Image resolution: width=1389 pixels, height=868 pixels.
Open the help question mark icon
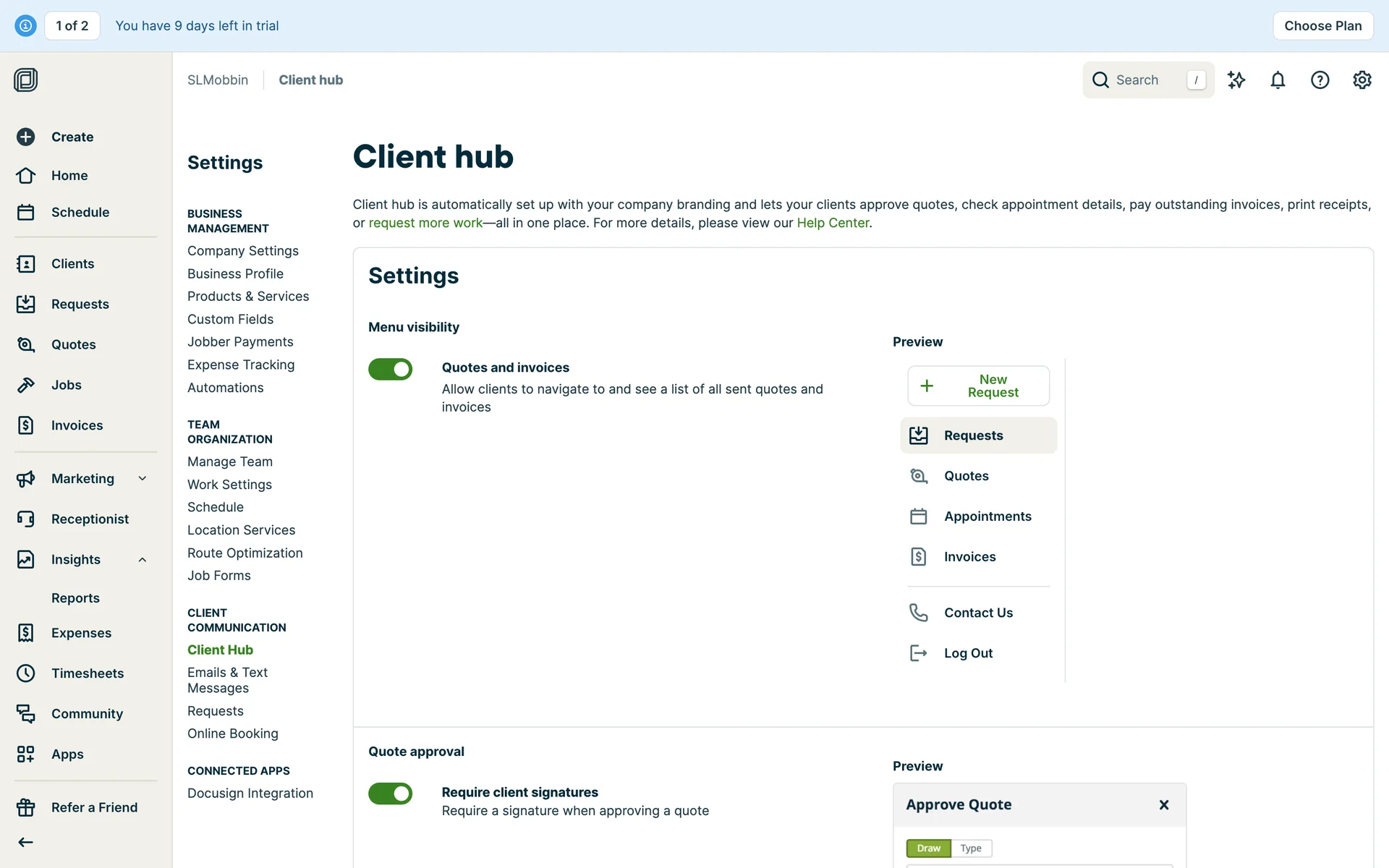click(1320, 80)
